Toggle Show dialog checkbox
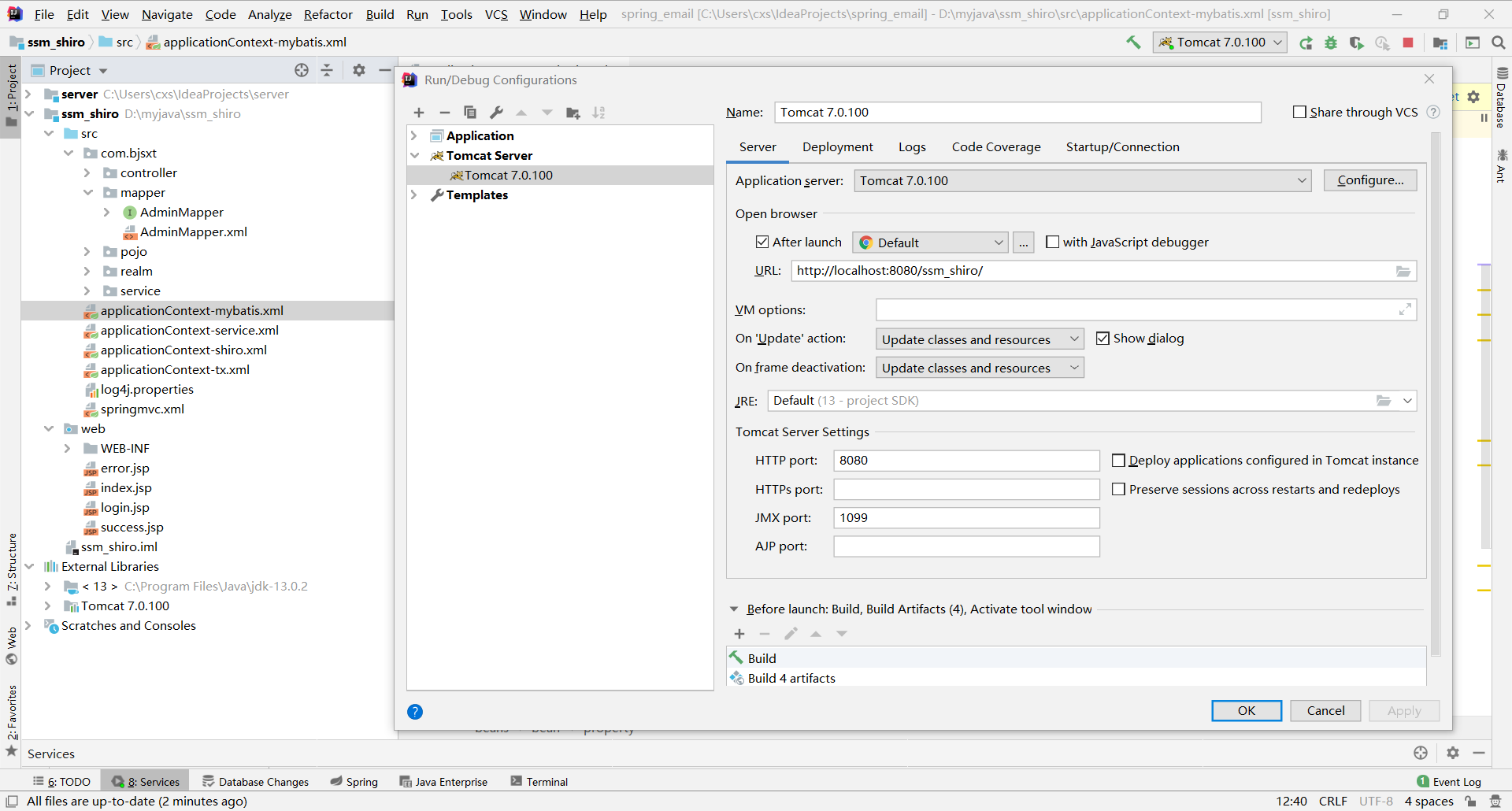The width and height of the screenshot is (1512, 811). (1102, 339)
